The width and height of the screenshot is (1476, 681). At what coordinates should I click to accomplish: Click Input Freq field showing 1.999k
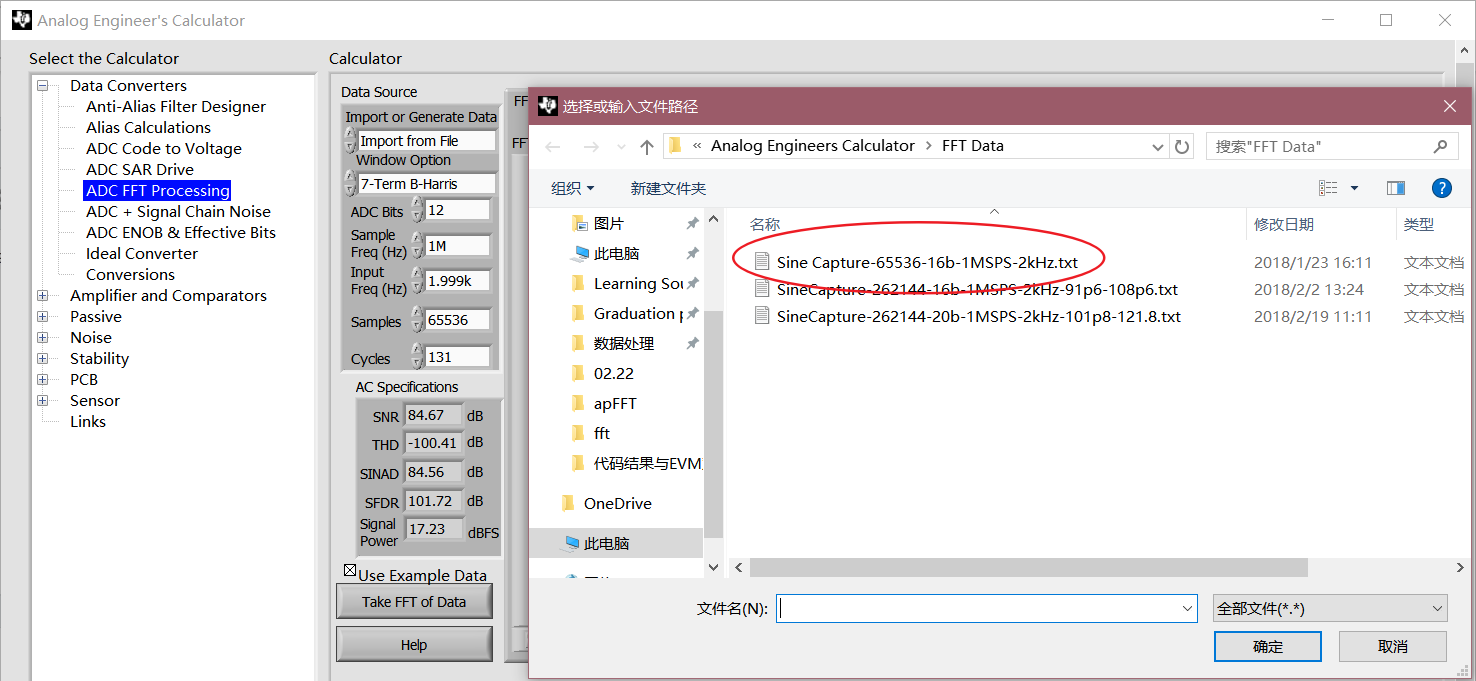(x=457, y=281)
